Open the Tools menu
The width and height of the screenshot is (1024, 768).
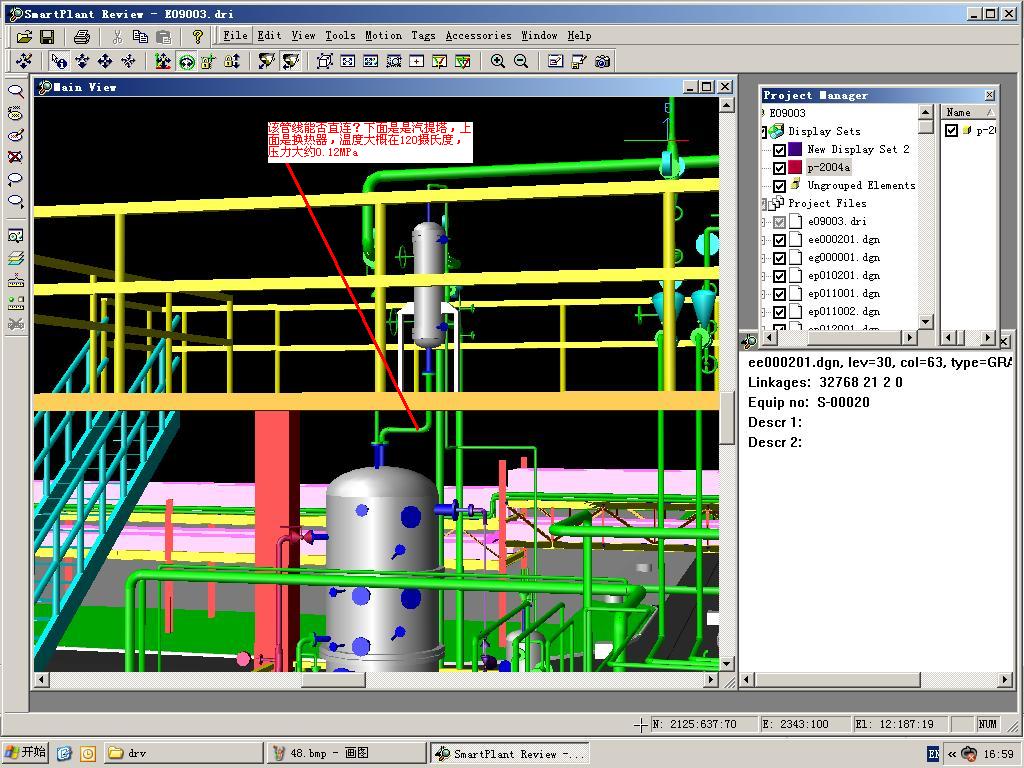tap(340, 35)
